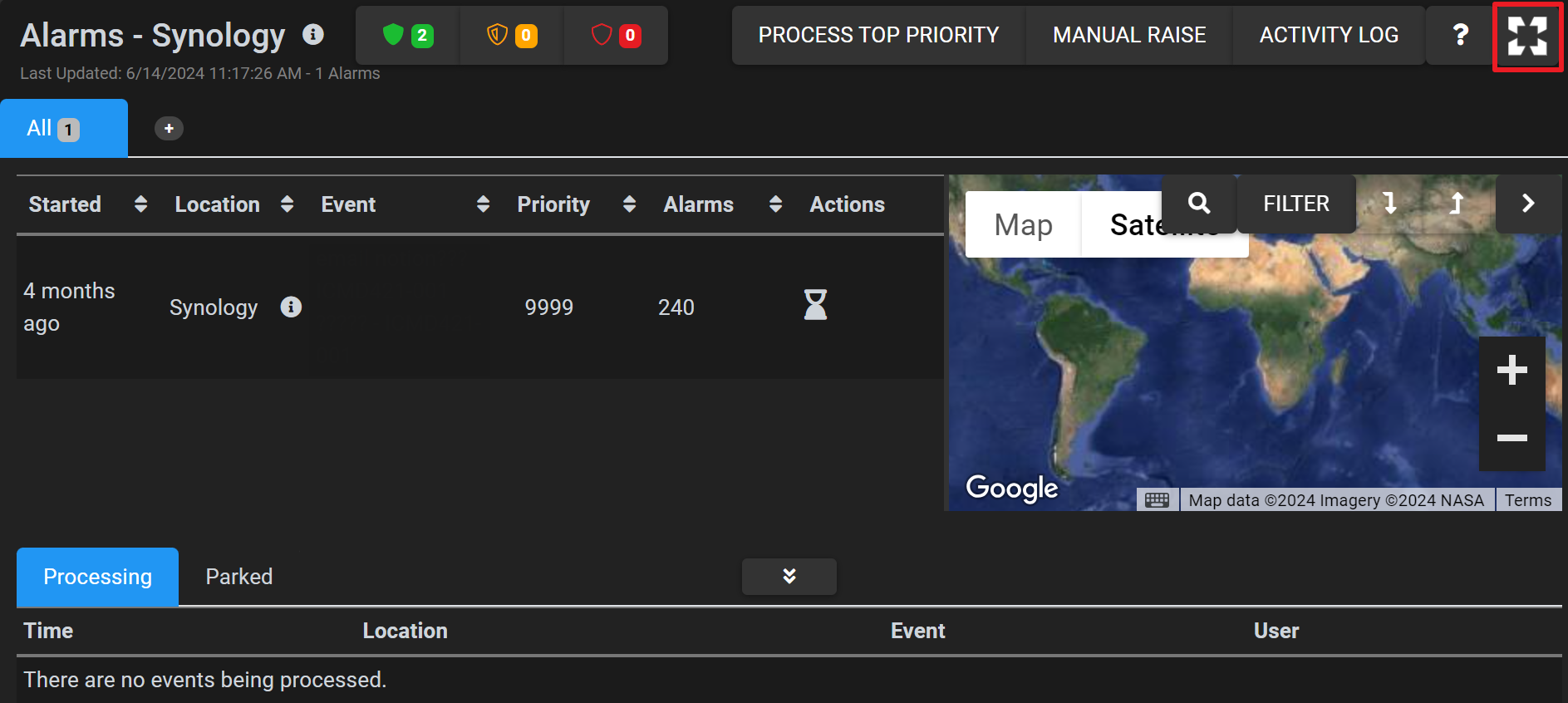Expand the map panel using the right chevron

[x=1527, y=204]
